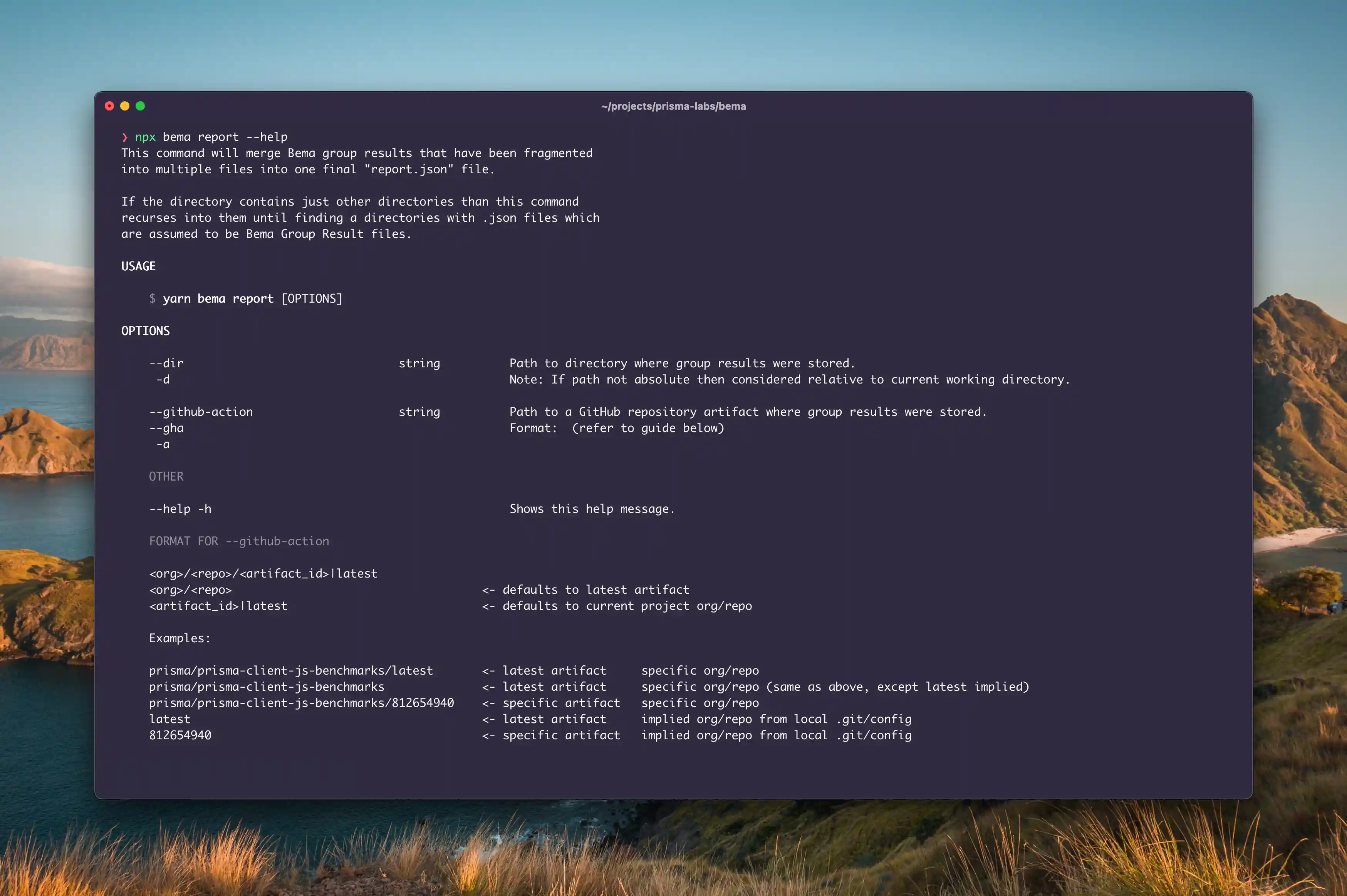This screenshot has height=896, width=1347.
Task: Click the Examples: label
Action: [179, 638]
